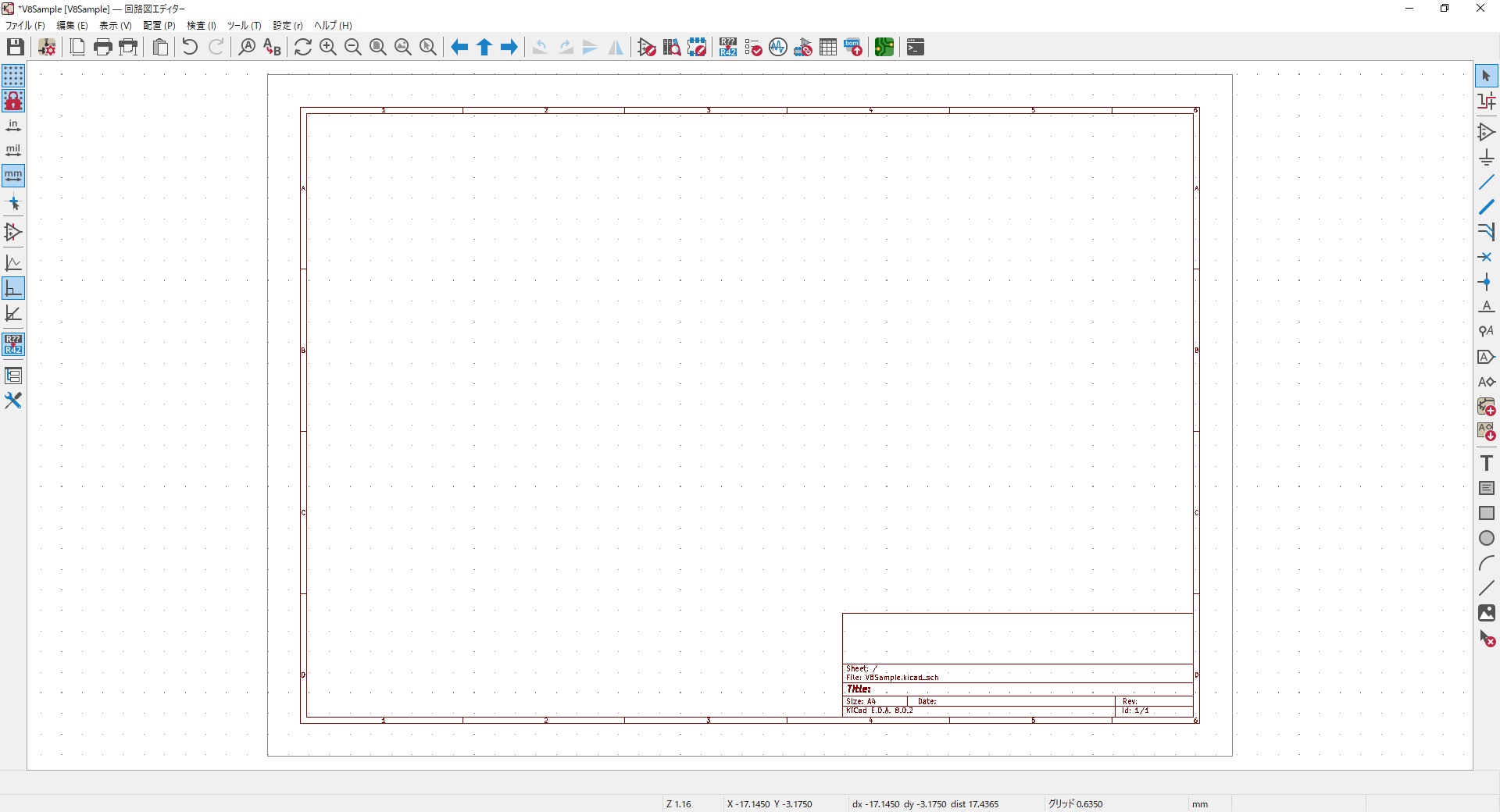Open the circuit simulator

coord(778,47)
